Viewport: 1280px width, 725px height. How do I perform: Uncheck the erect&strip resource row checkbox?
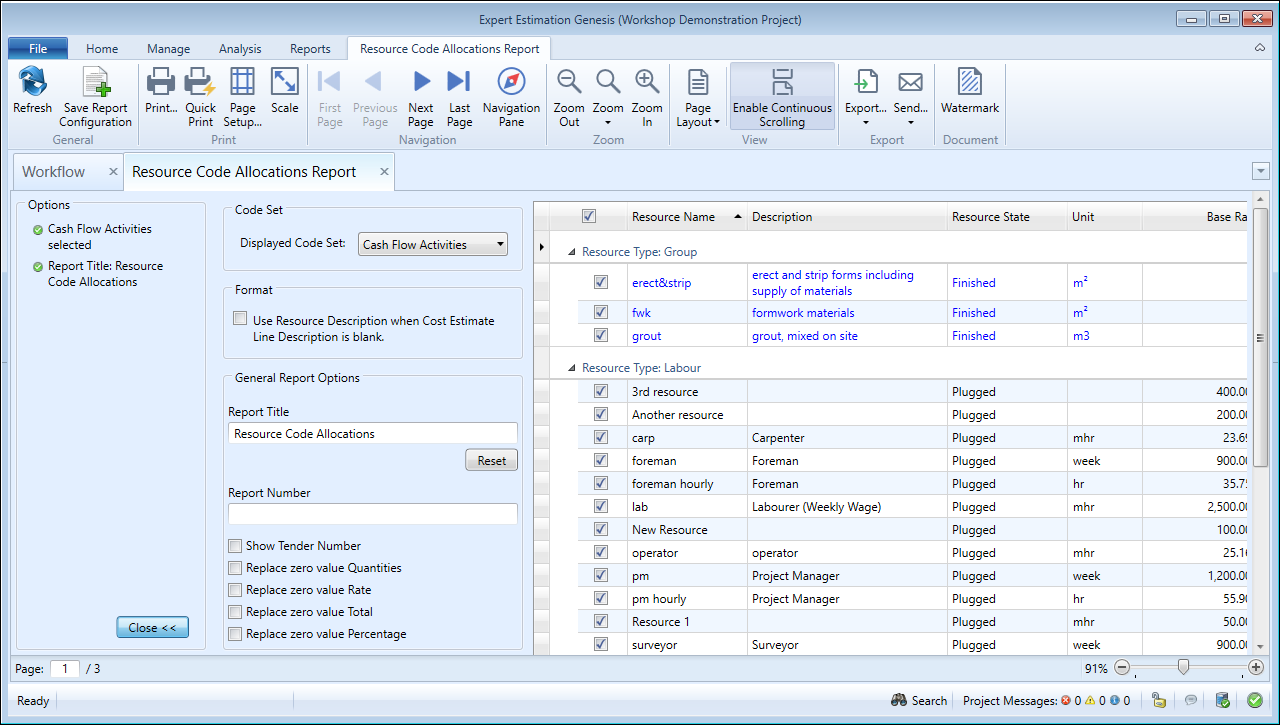tap(601, 283)
